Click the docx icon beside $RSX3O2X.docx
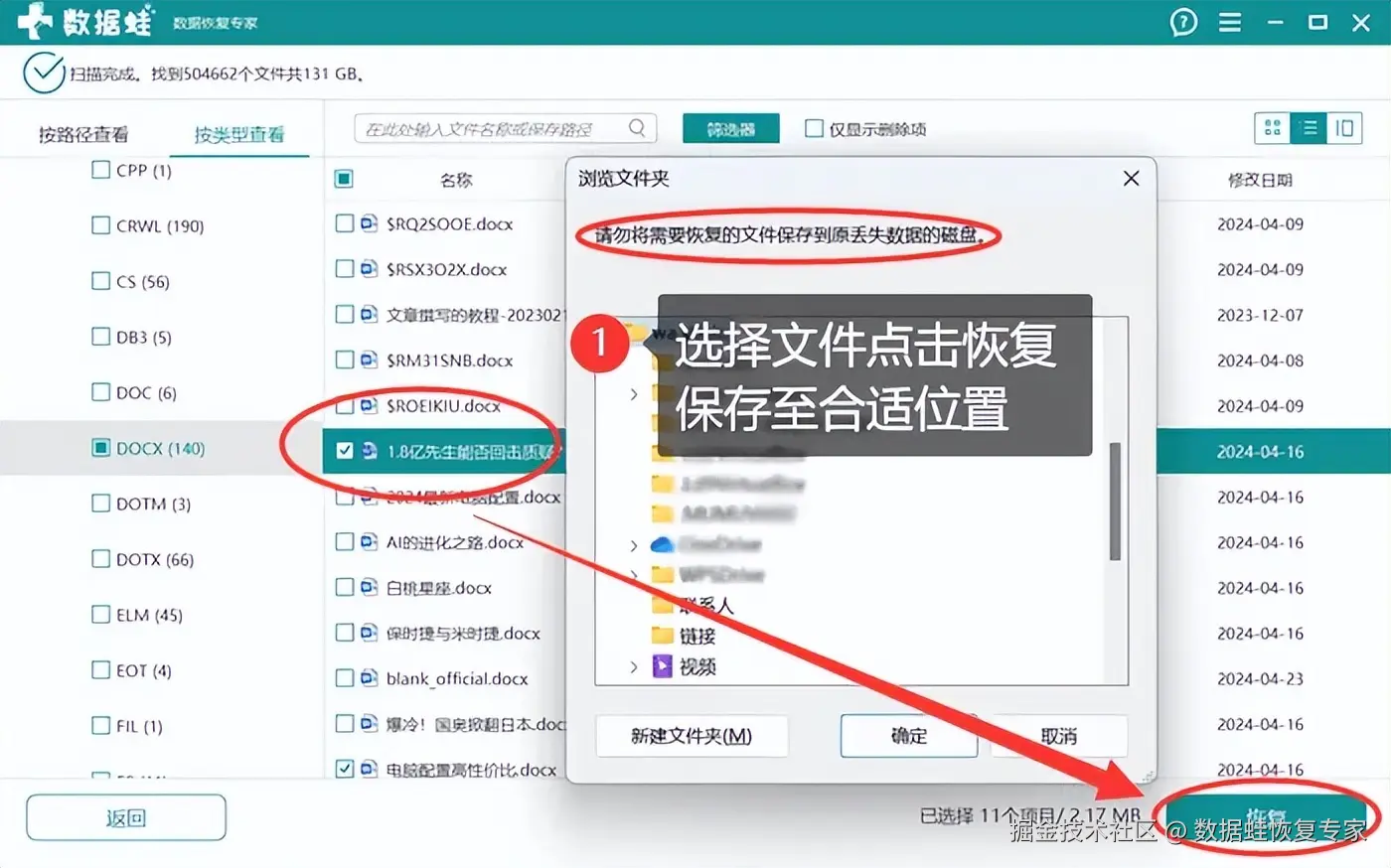The width and height of the screenshot is (1391, 868). [x=369, y=269]
